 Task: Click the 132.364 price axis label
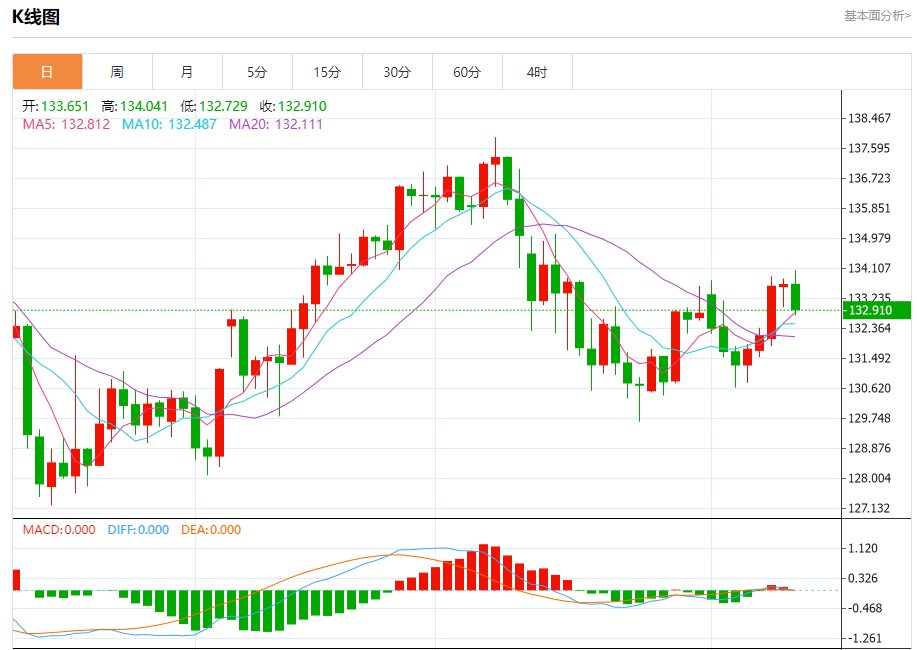pos(869,328)
